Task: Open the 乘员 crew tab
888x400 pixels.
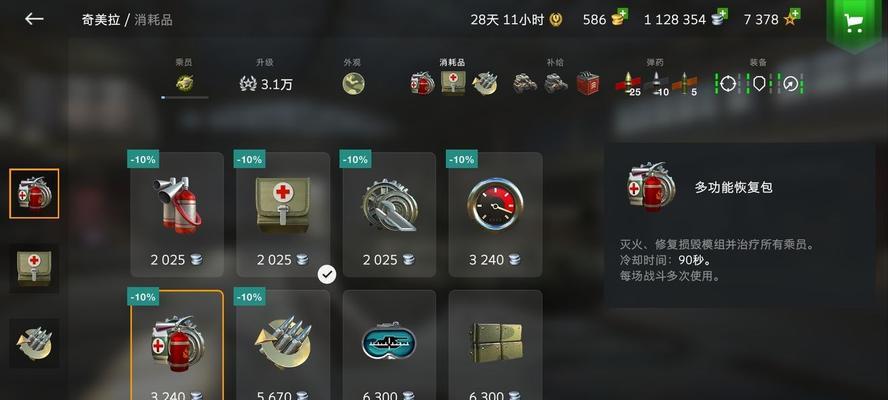Action: (184, 78)
